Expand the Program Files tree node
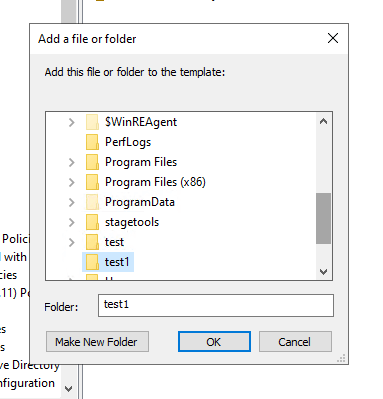The image size is (383, 399). click(71, 162)
